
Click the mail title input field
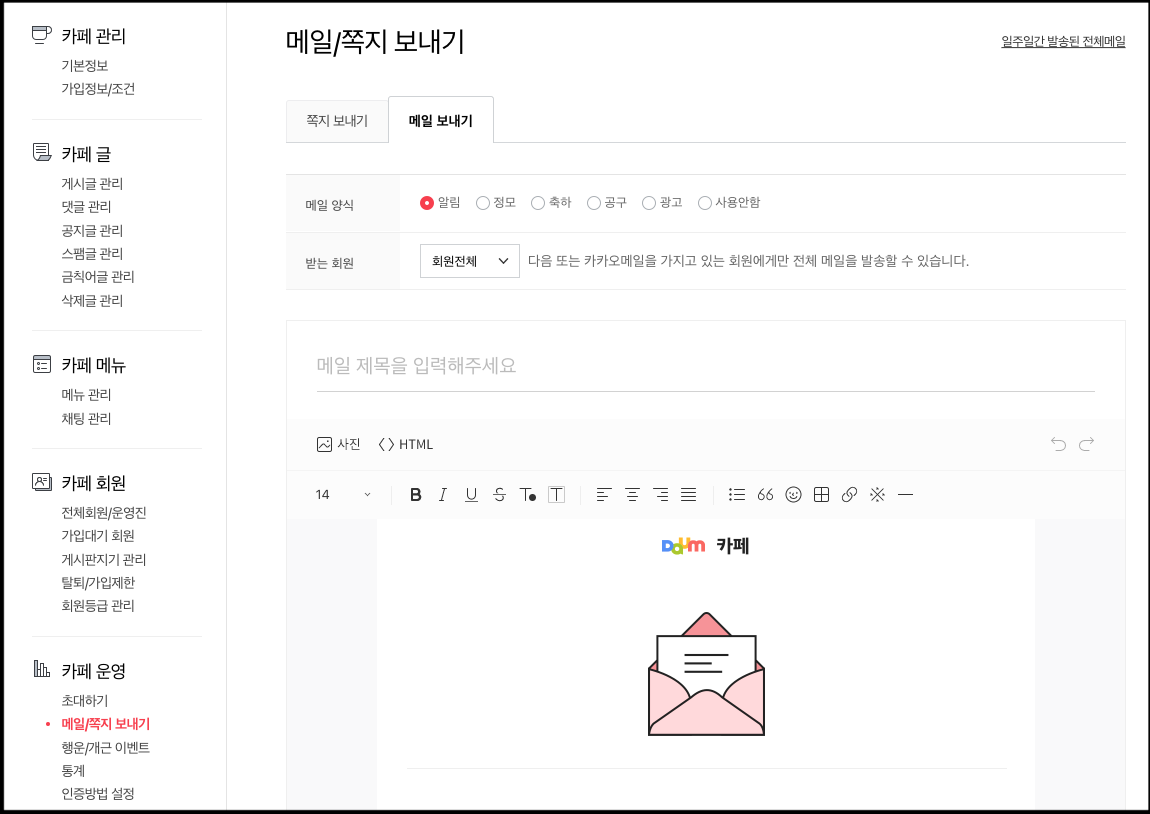706,365
